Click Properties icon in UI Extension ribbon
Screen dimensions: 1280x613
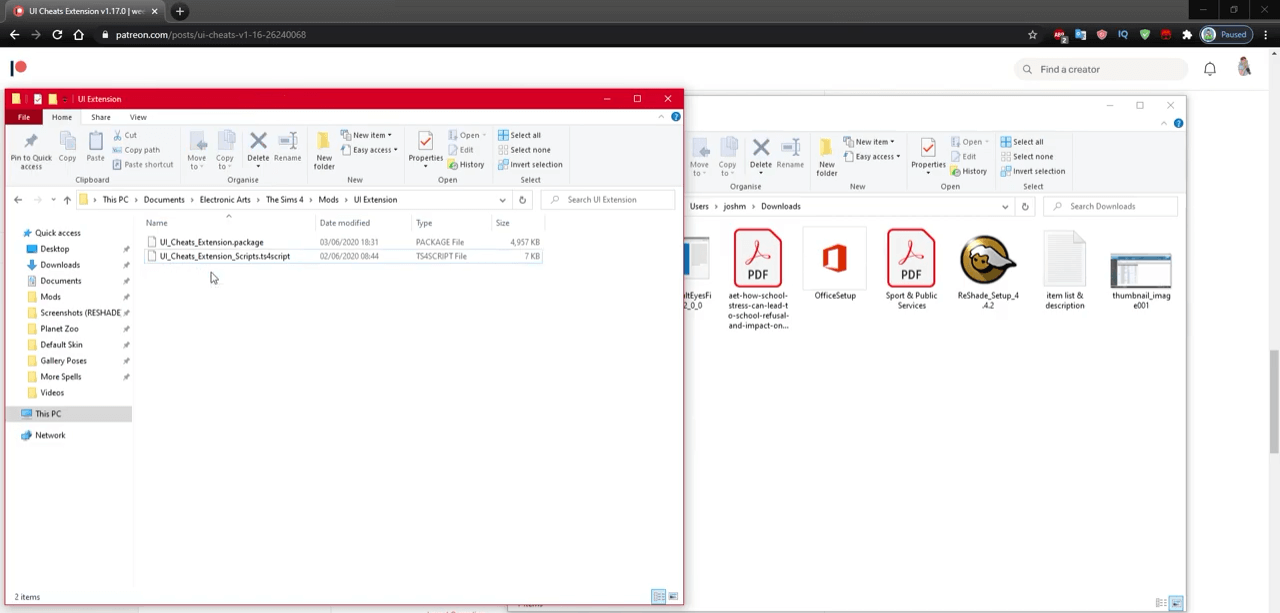coord(425,147)
